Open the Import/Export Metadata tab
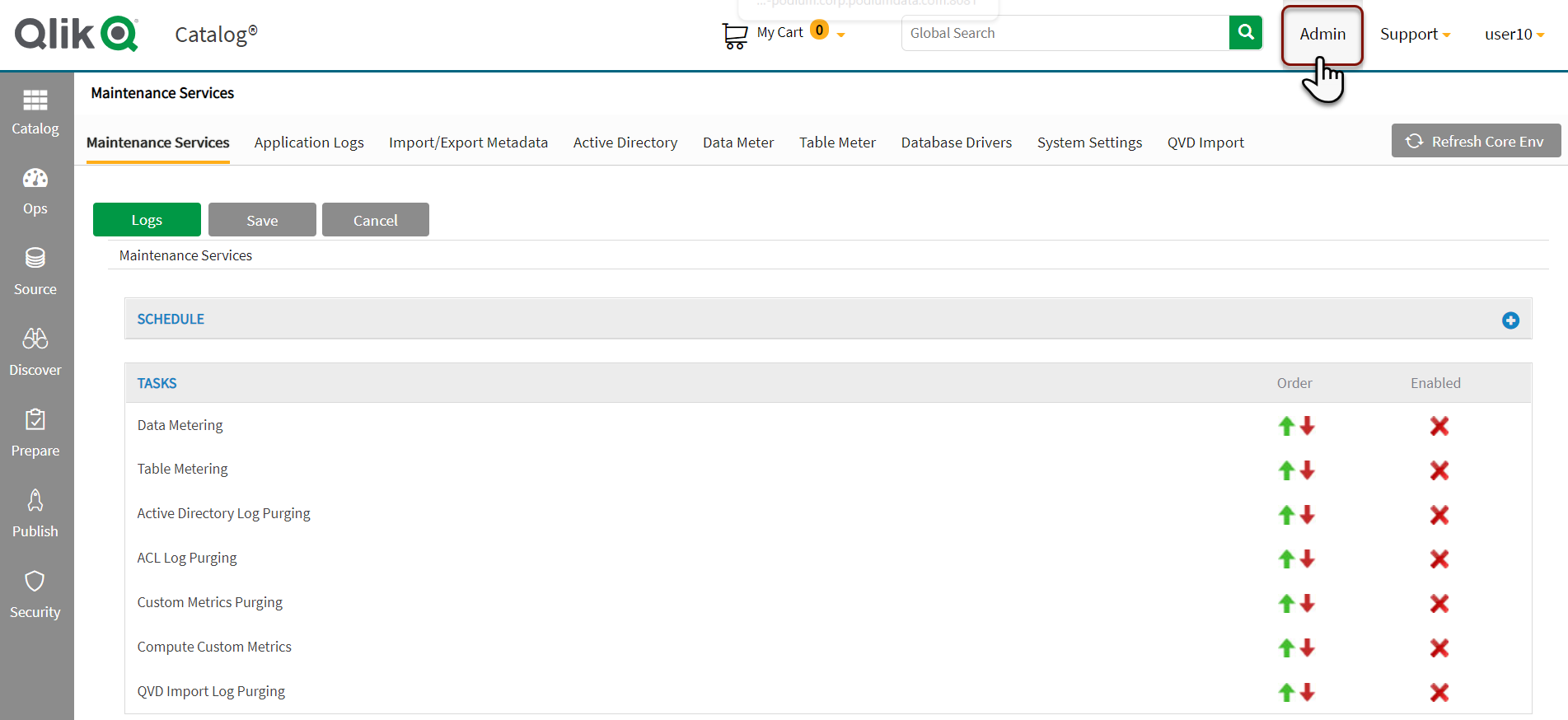Screen dimensions: 1568x720 (468, 143)
